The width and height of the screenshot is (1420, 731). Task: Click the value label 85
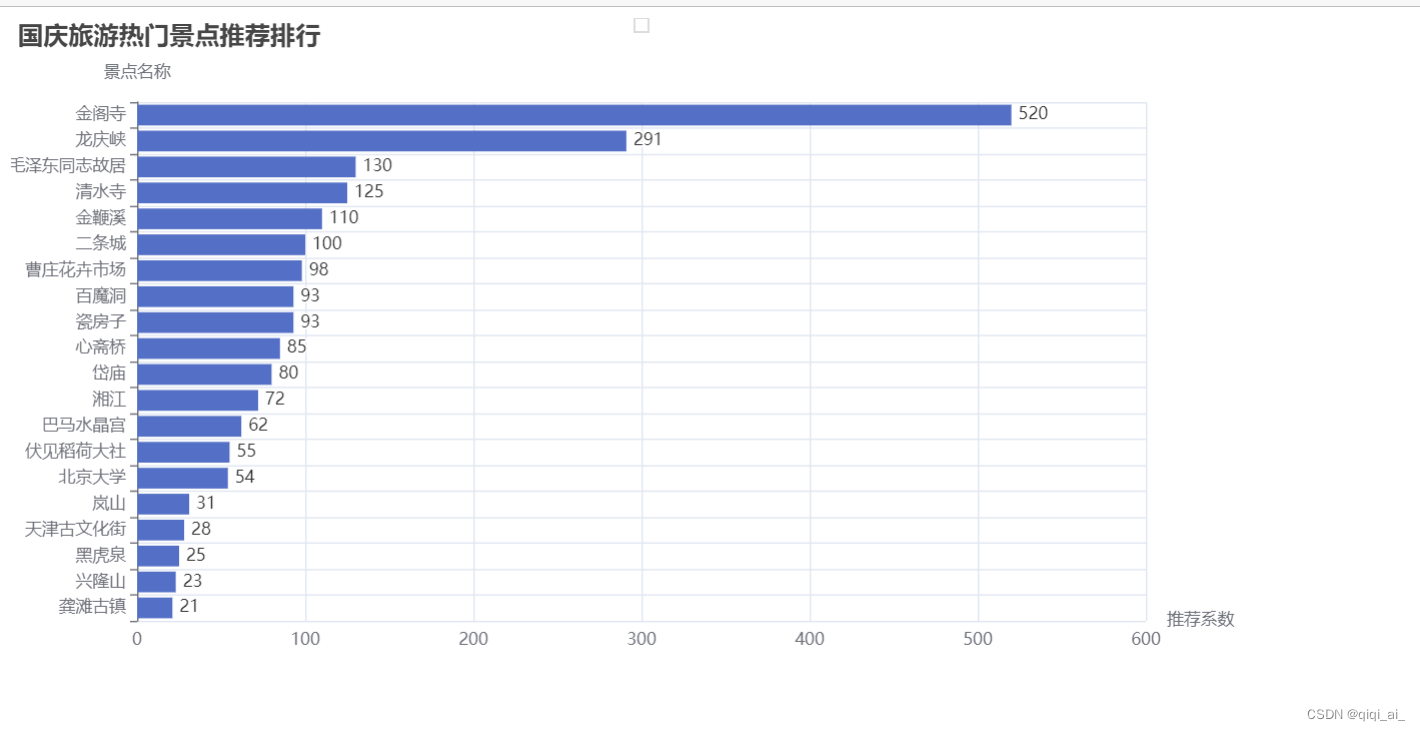(x=297, y=348)
